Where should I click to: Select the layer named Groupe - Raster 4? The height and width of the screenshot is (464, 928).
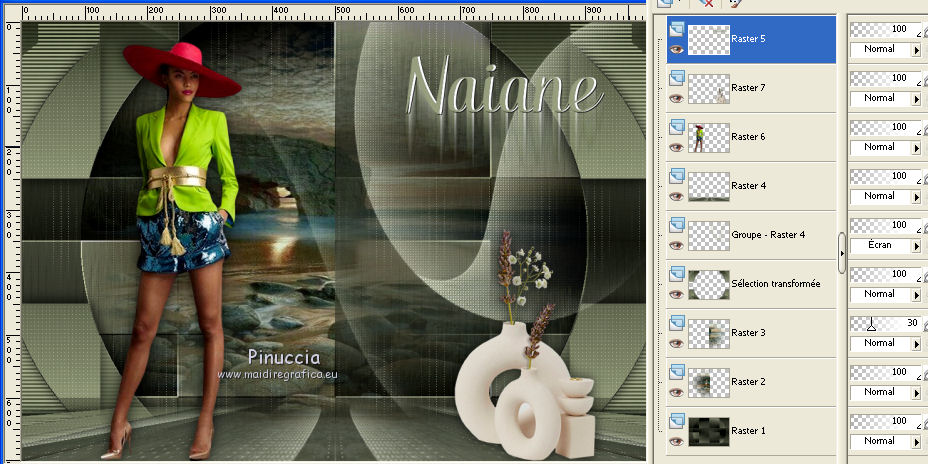(x=768, y=235)
